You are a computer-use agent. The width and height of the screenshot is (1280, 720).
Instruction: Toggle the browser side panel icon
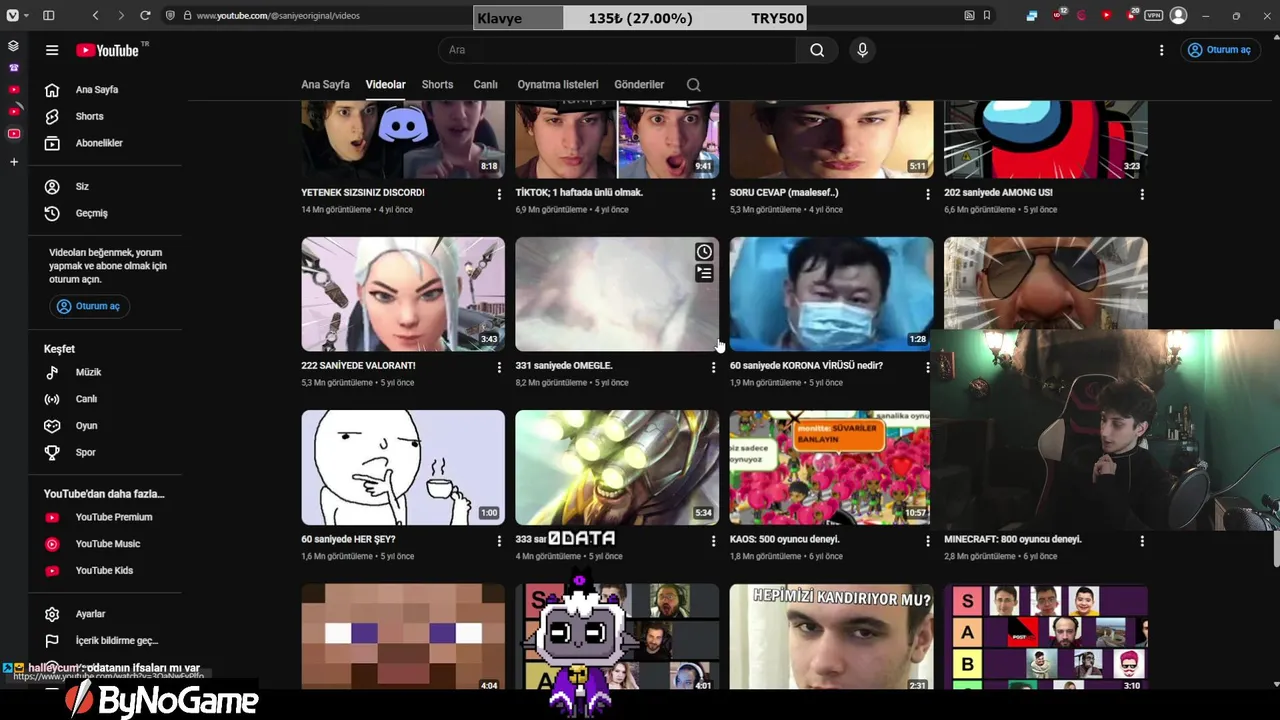point(48,16)
